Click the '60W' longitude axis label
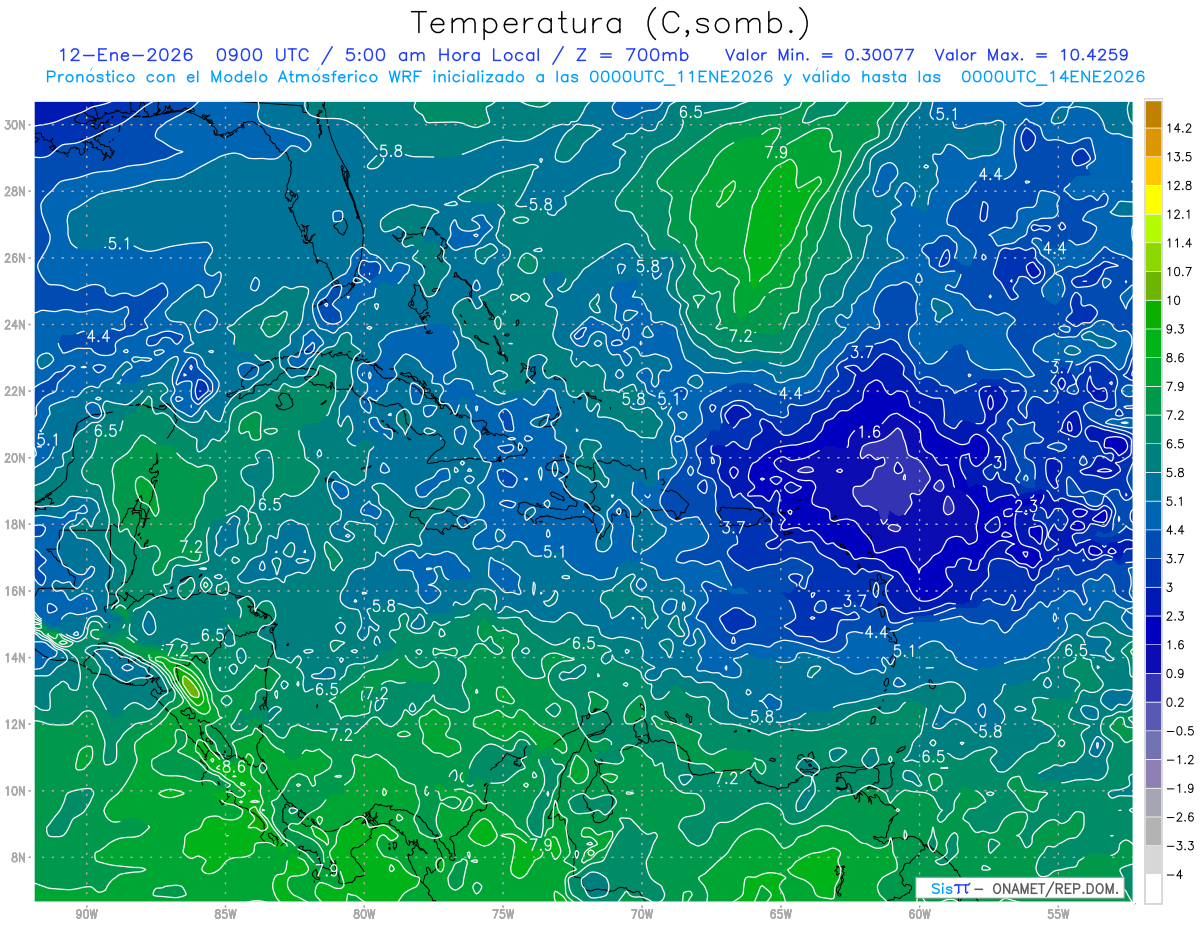 point(920,913)
